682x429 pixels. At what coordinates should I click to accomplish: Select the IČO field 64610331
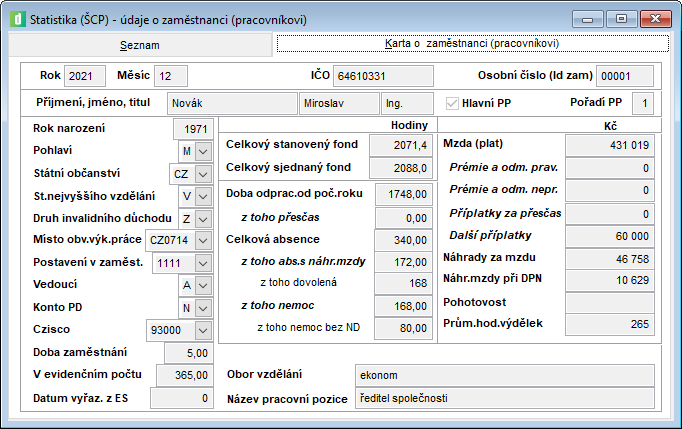point(383,76)
